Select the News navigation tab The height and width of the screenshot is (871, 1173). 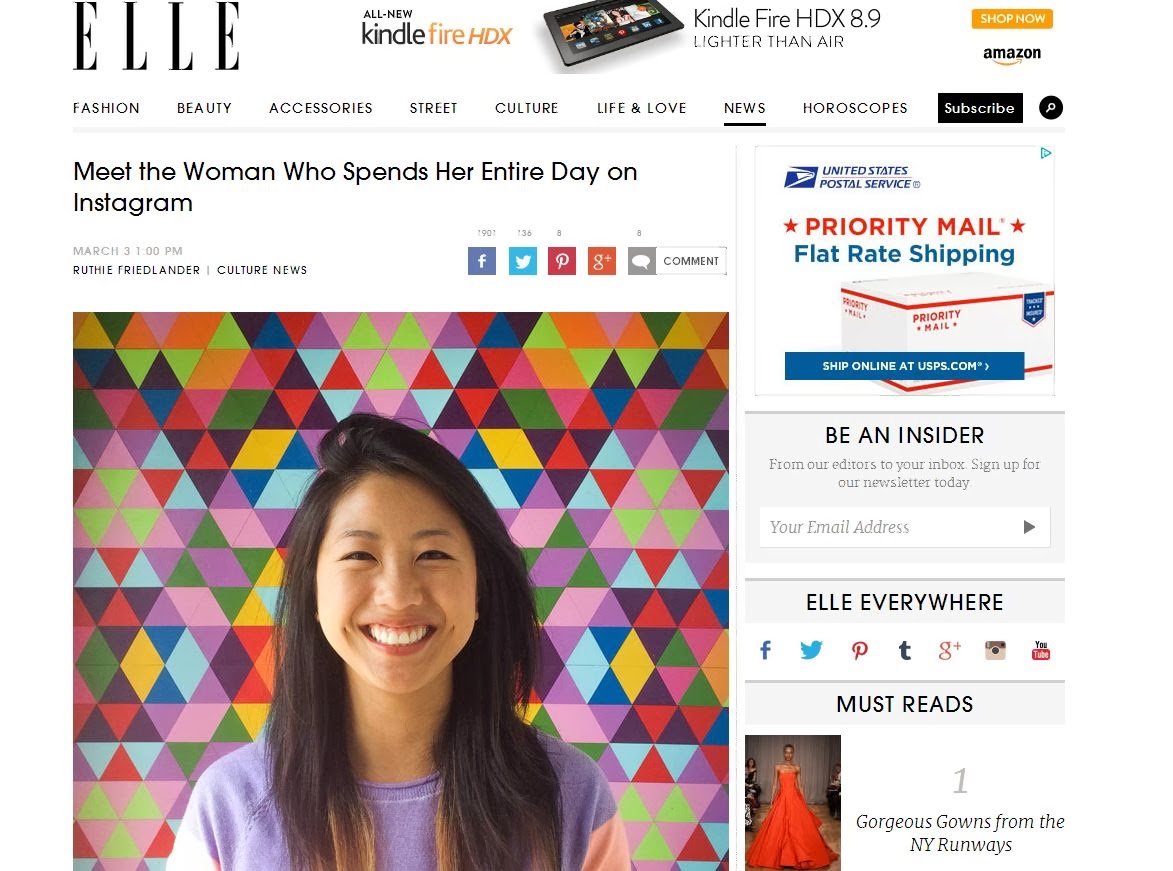pyautogui.click(x=745, y=108)
